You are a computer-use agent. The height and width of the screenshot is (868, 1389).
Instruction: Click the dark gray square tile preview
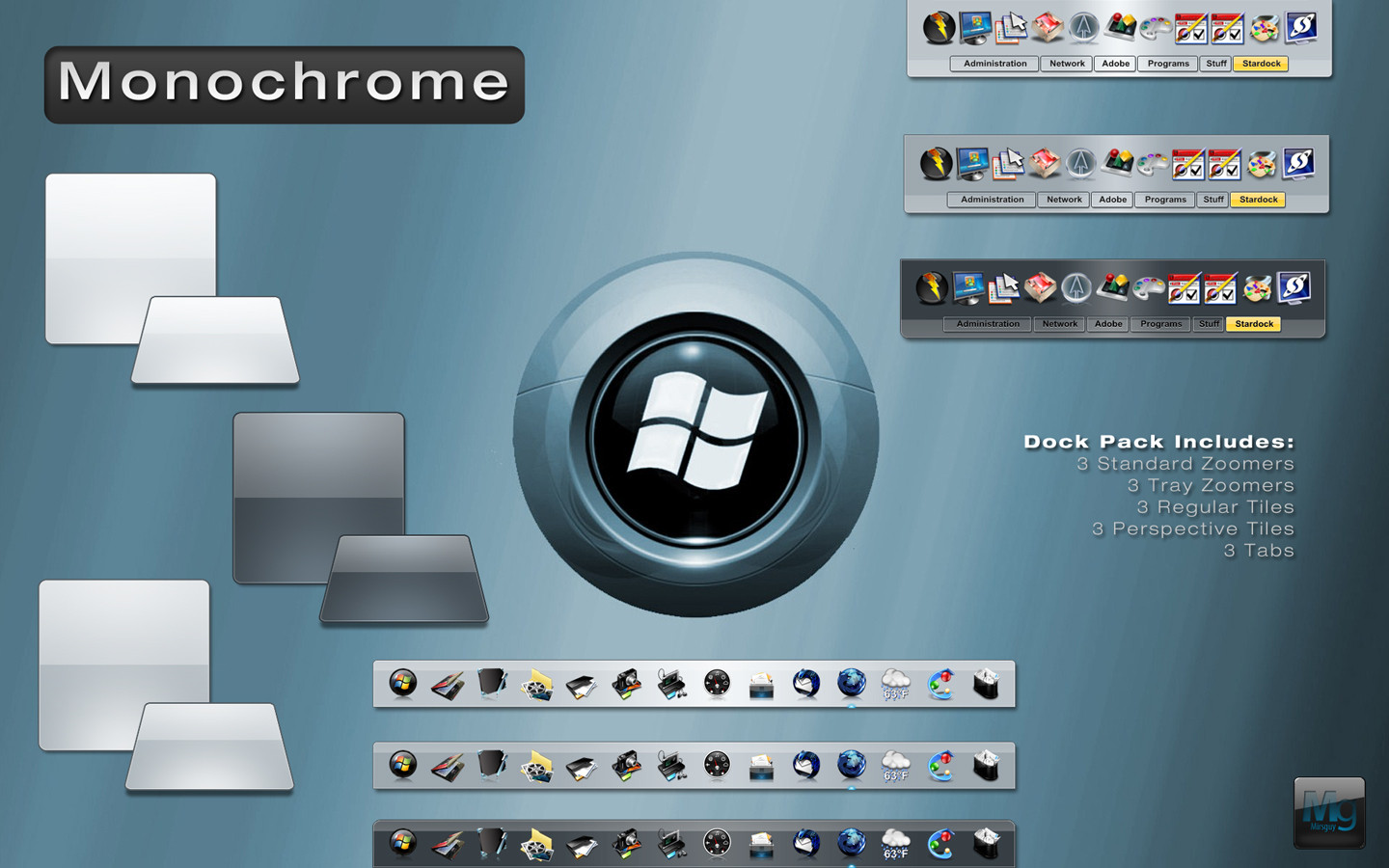point(318,498)
